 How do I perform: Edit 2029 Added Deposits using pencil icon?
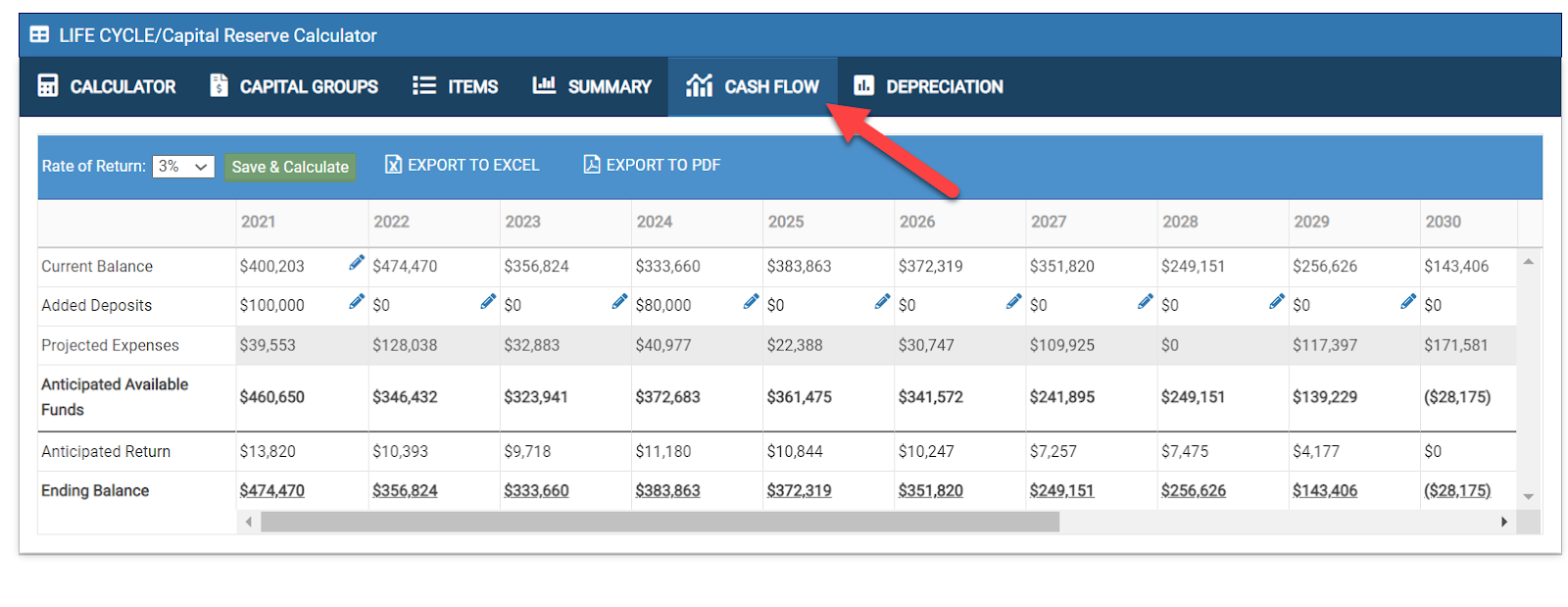coord(1407,301)
